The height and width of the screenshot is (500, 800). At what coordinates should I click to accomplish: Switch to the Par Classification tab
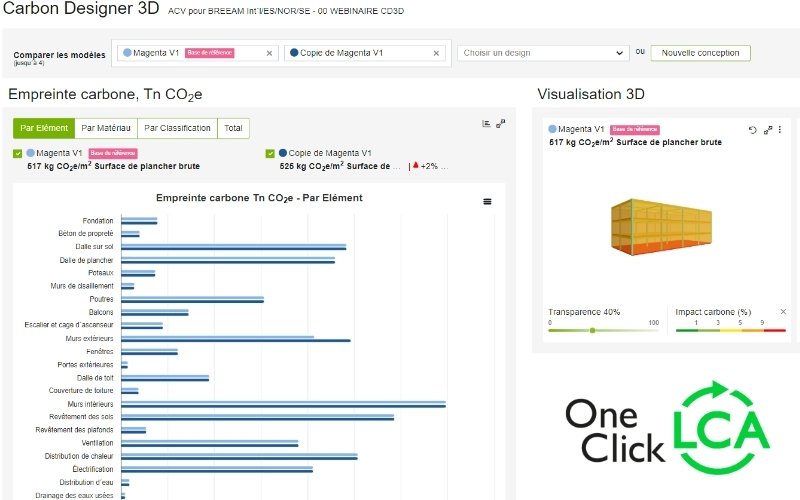[x=177, y=128]
